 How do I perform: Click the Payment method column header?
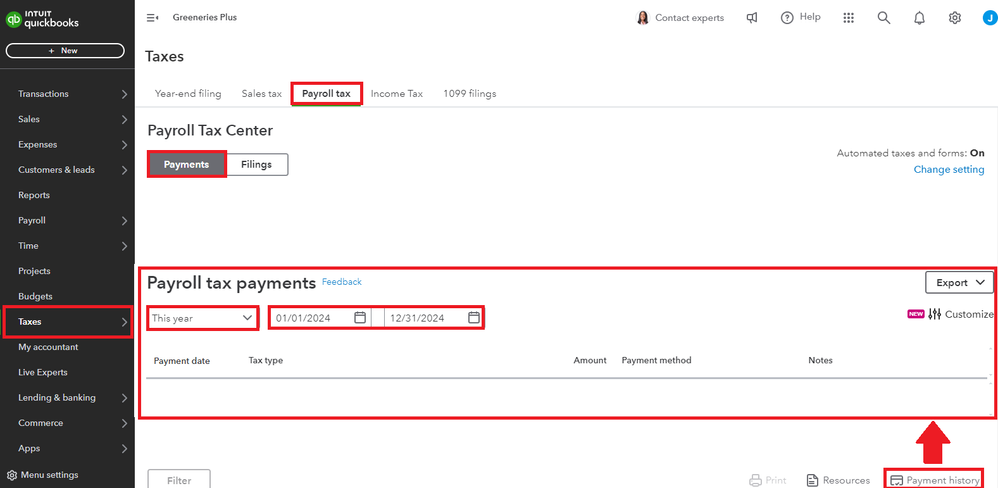pos(656,360)
